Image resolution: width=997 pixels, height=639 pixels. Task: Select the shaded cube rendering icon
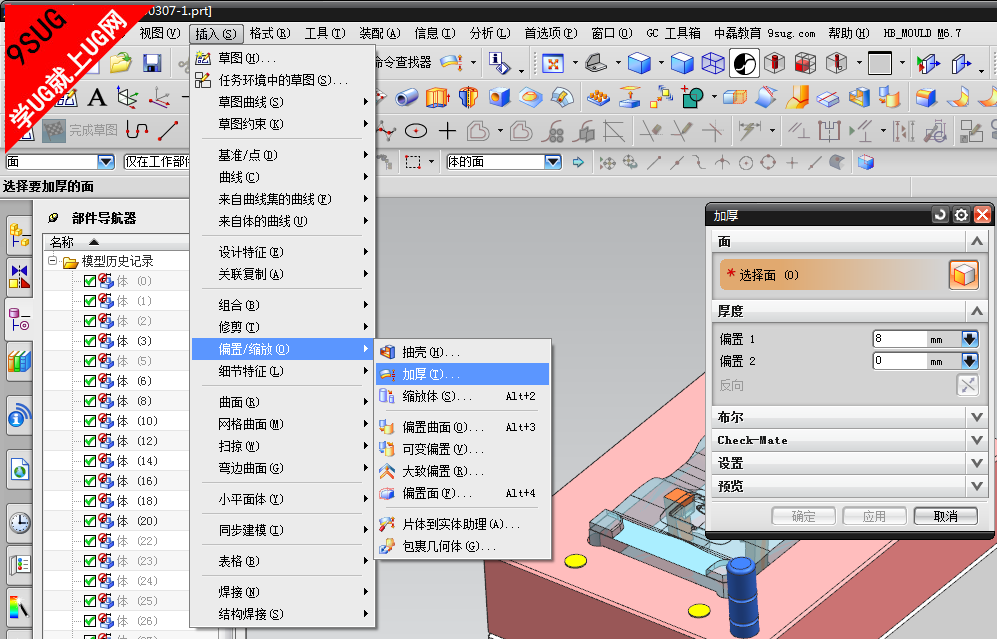(x=639, y=63)
